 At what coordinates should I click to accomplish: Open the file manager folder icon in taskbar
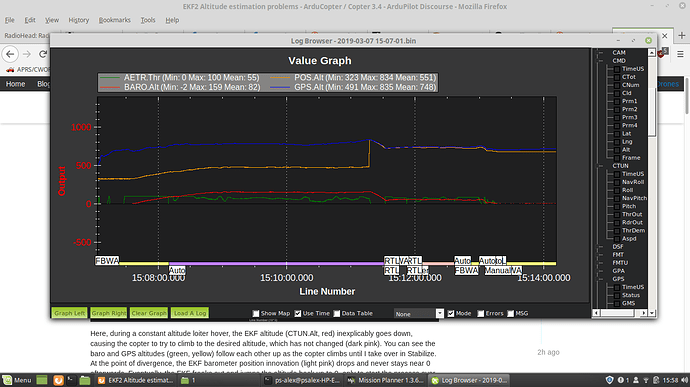[84, 380]
